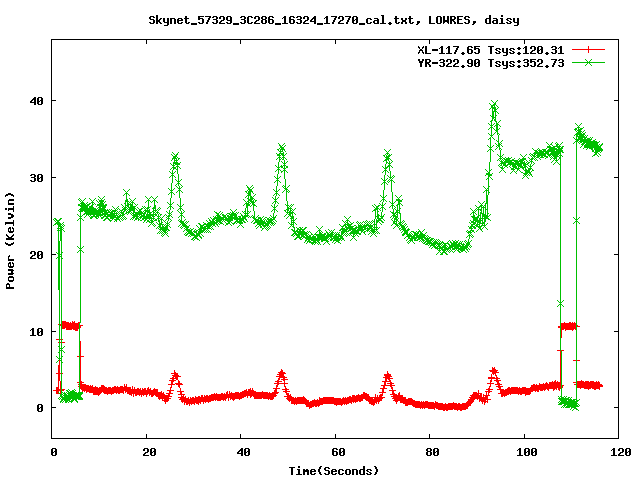Click the red legend line sample
The image size is (640, 480).
[x=588, y=50]
